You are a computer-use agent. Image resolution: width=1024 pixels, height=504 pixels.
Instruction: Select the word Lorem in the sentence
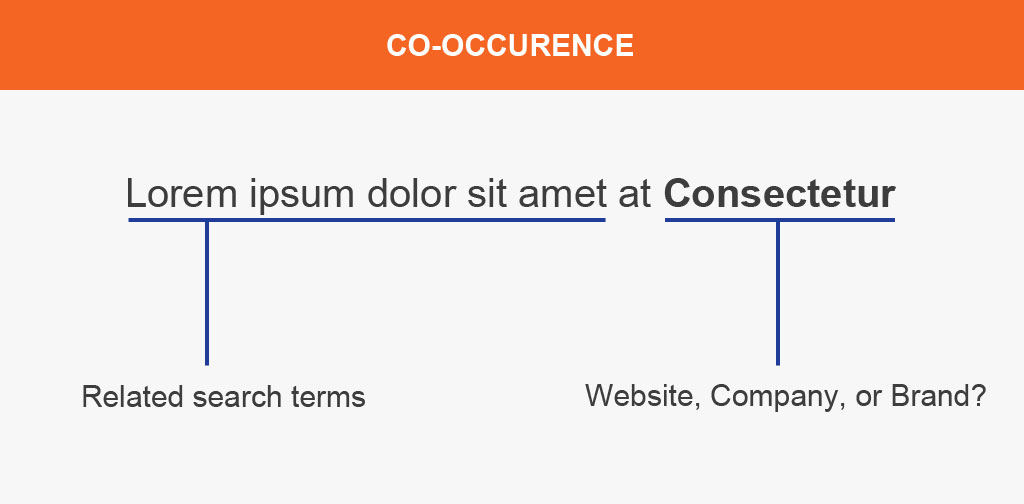(181, 194)
